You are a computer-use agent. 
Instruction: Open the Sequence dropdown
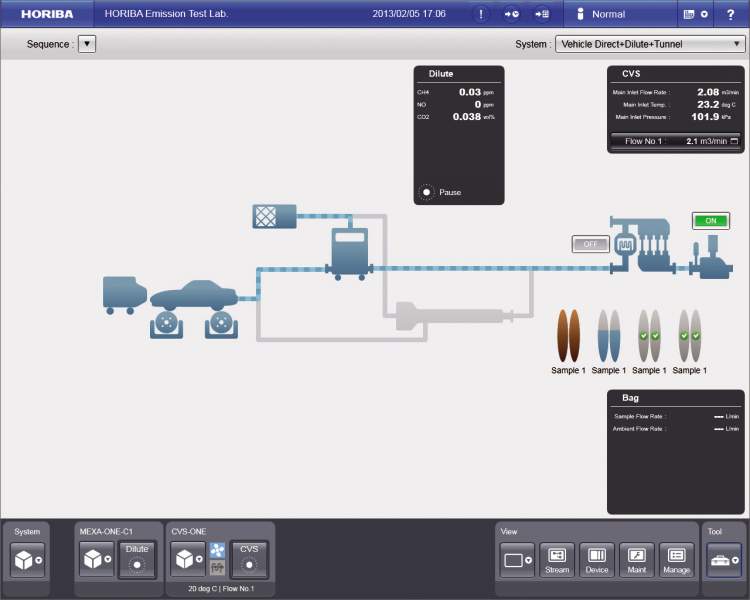click(x=87, y=44)
